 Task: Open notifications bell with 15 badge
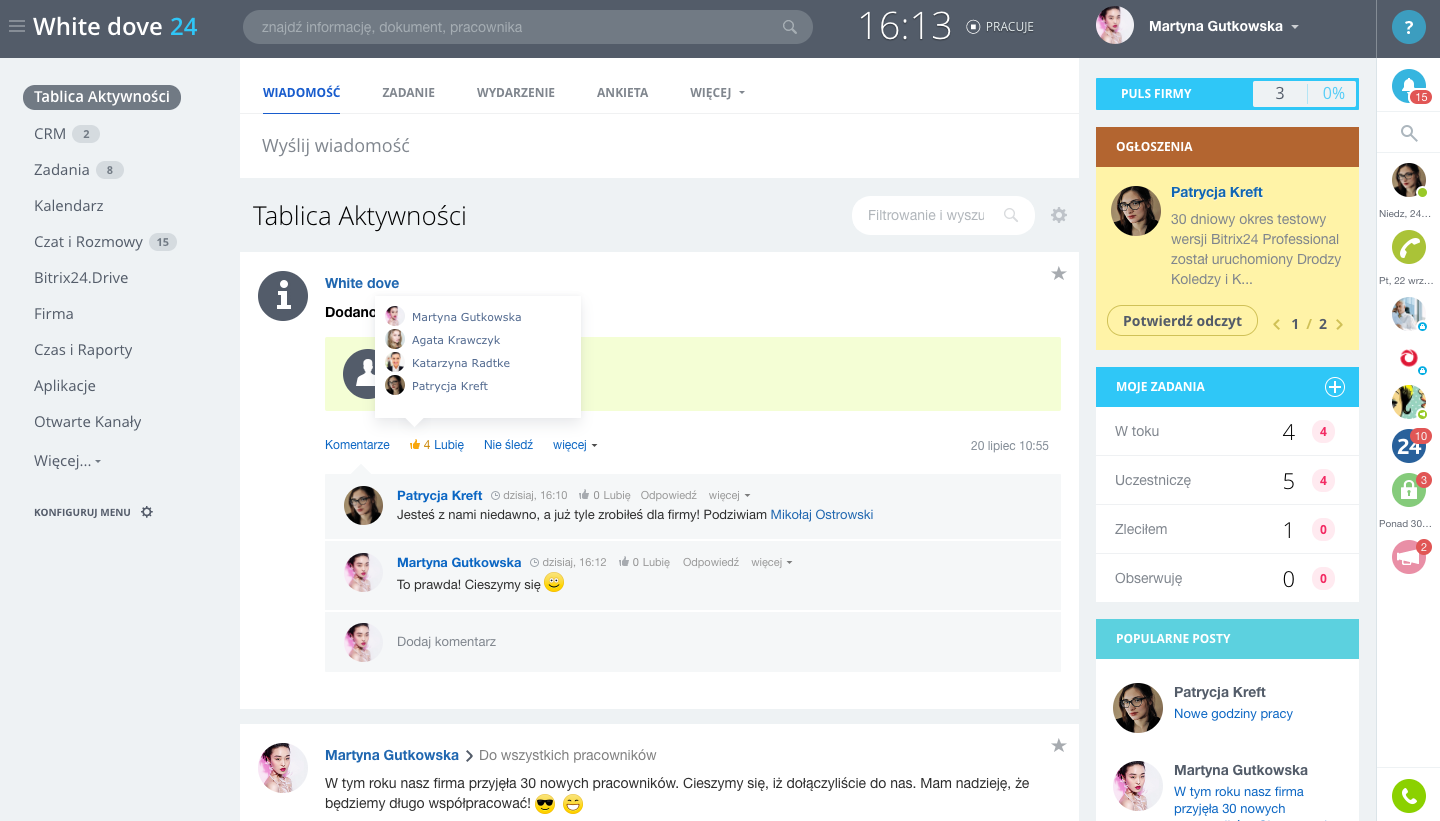tap(1408, 86)
